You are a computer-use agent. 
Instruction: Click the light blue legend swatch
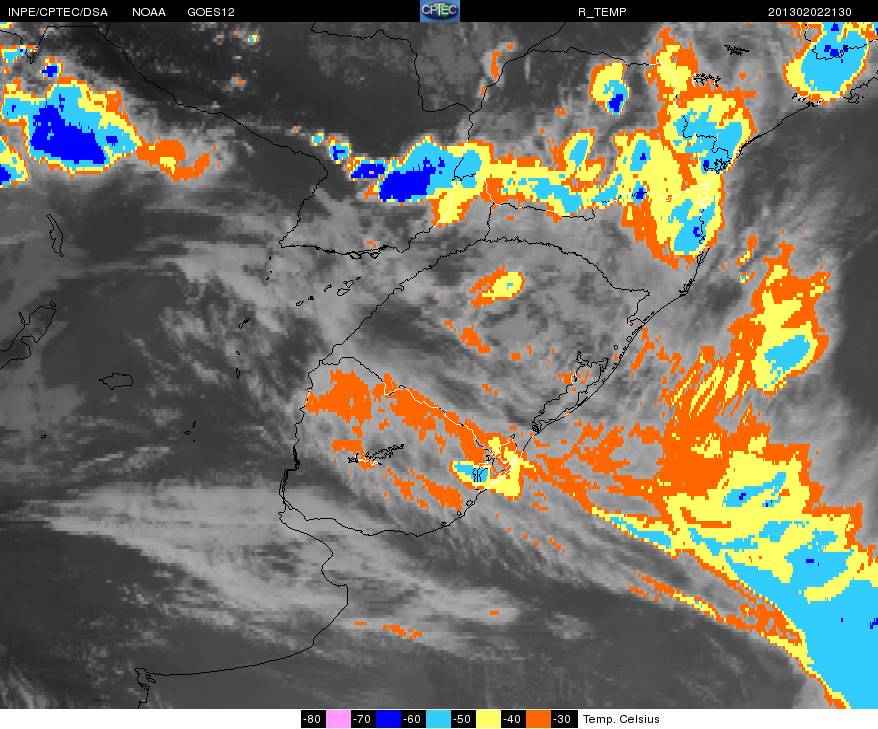click(438, 719)
